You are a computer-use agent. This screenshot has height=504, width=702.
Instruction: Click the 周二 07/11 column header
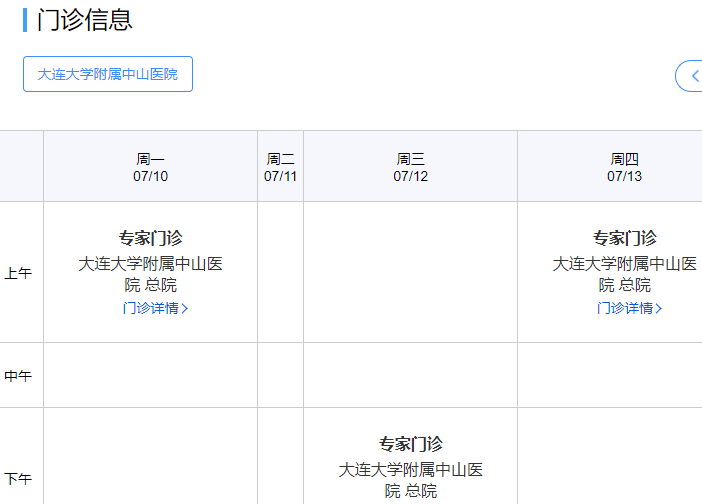point(280,167)
